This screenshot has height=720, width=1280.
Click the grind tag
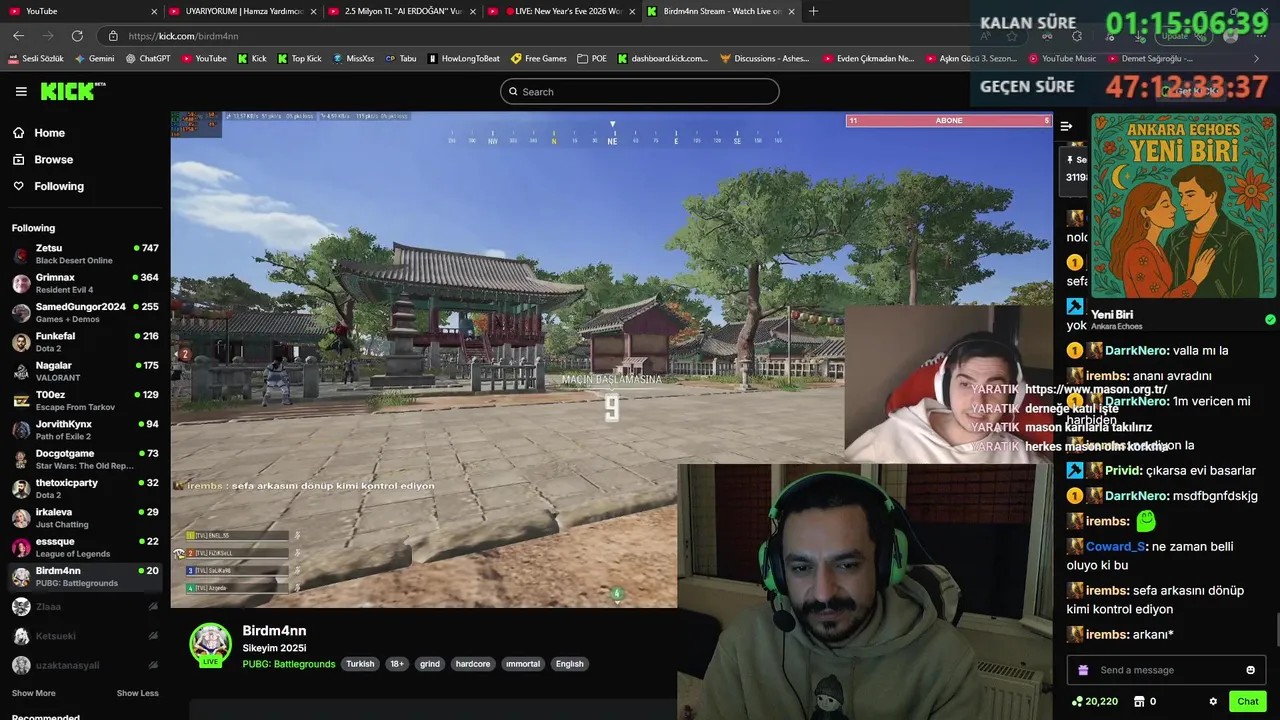click(430, 664)
